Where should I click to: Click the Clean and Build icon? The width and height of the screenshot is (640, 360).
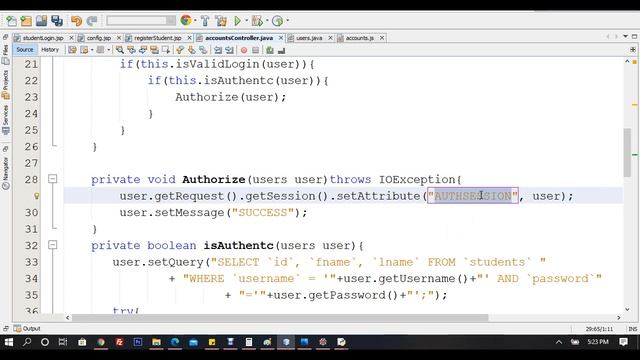(221, 21)
